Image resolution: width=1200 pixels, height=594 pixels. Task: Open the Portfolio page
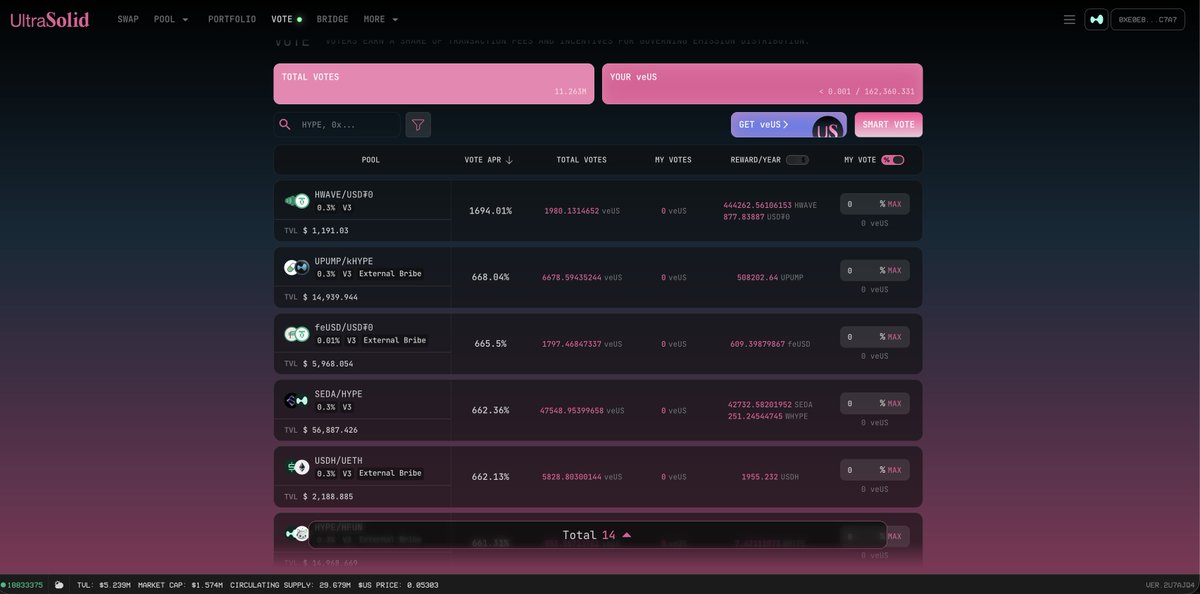[232, 19]
